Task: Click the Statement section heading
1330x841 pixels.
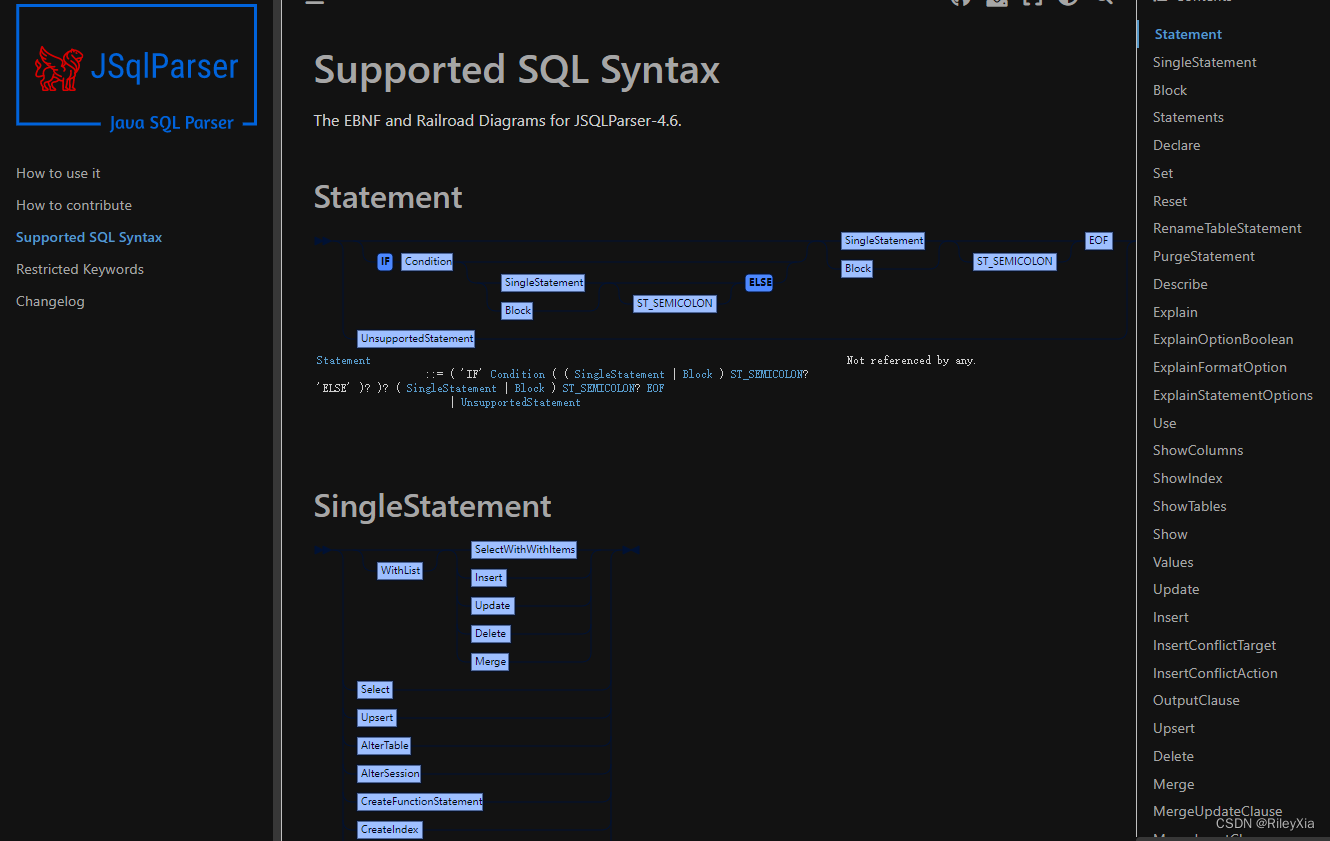Action: (x=388, y=197)
